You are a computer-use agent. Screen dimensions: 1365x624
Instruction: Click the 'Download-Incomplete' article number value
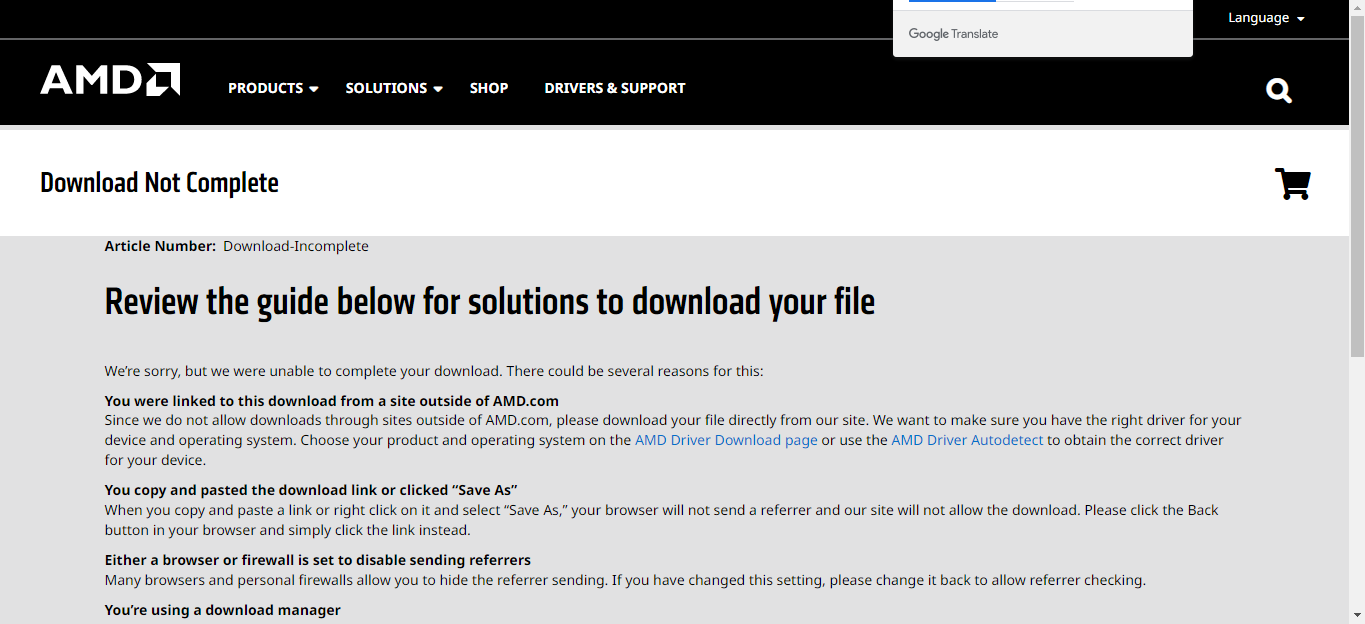click(x=296, y=246)
